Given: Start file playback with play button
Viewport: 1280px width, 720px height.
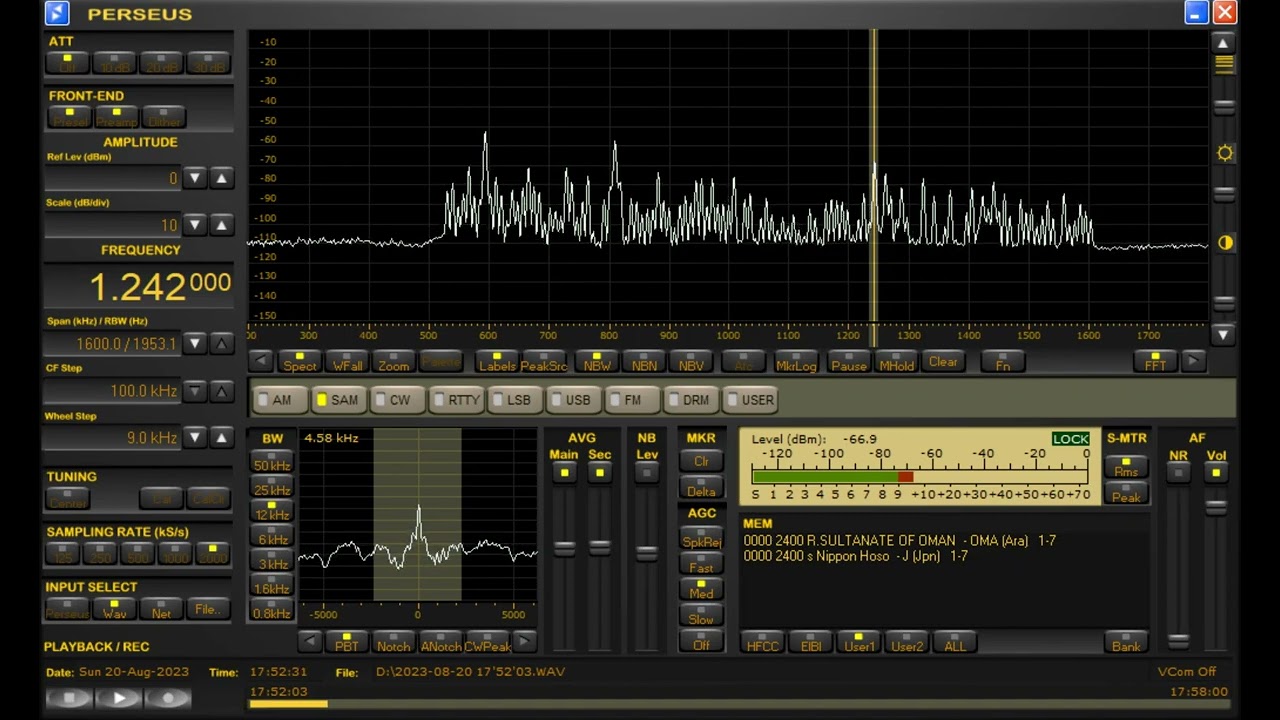Looking at the screenshot, I should (x=119, y=698).
